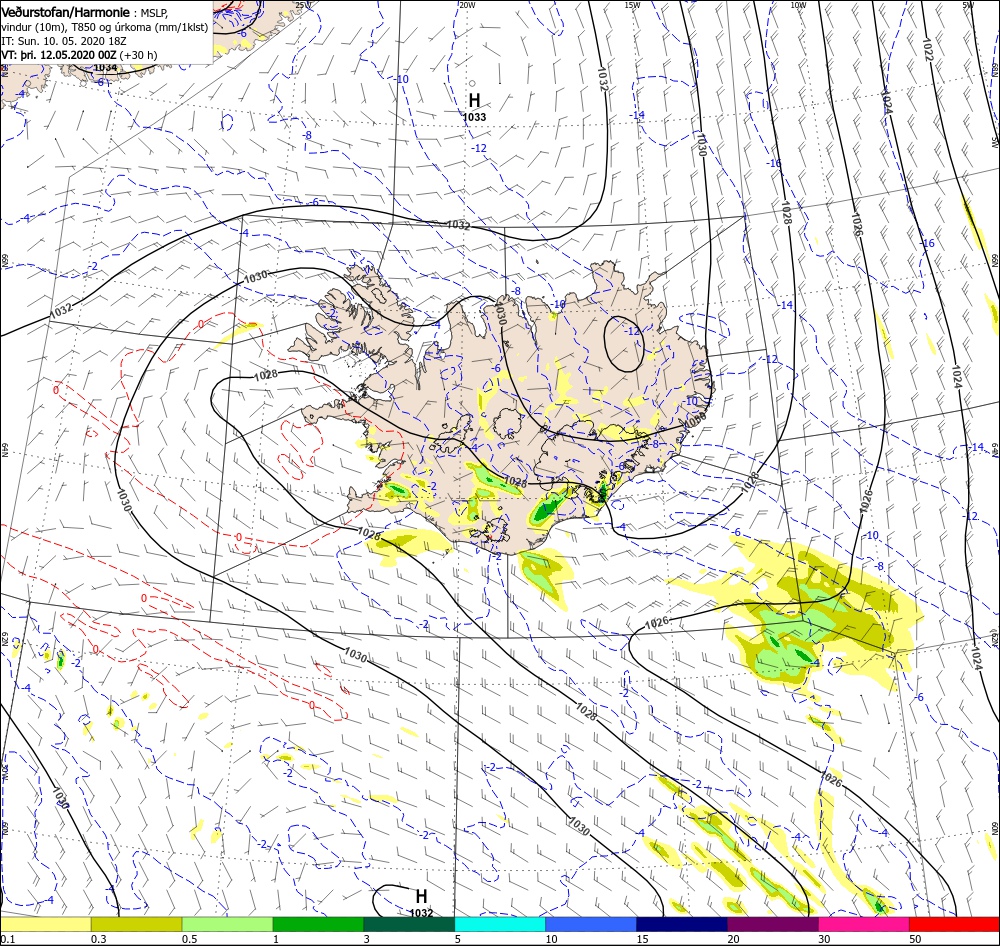Click the pale yellow 0.1–0.3 legend swatch

click(x=45, y=924)
